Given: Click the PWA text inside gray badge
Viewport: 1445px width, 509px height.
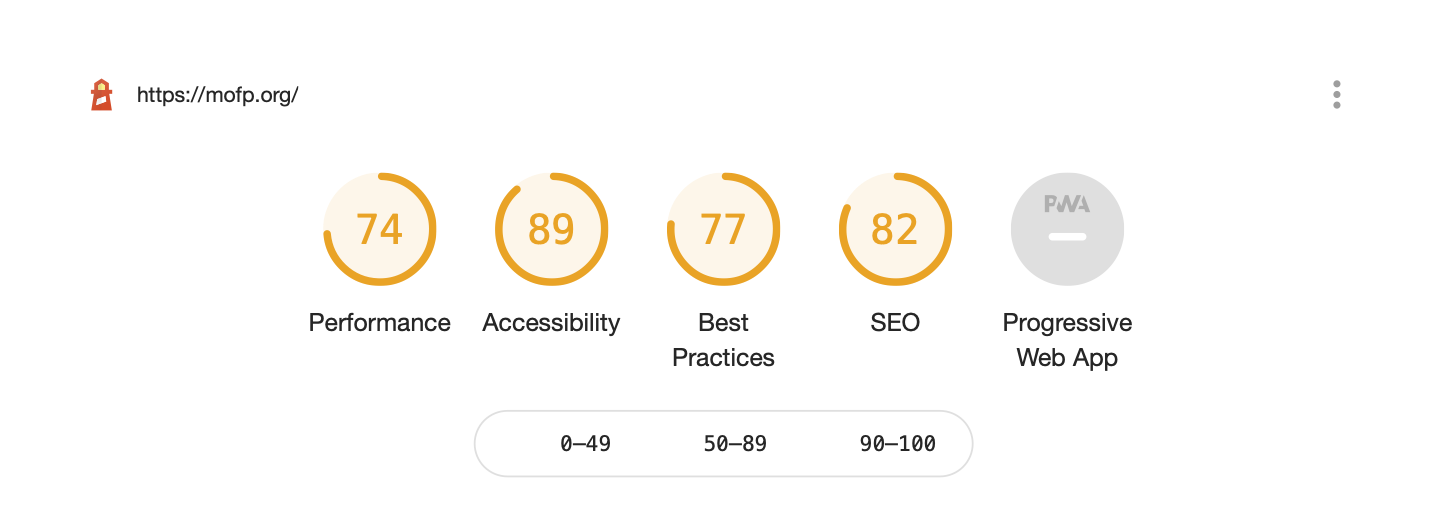Looking at the screenshot, I should coord(1067,204).
